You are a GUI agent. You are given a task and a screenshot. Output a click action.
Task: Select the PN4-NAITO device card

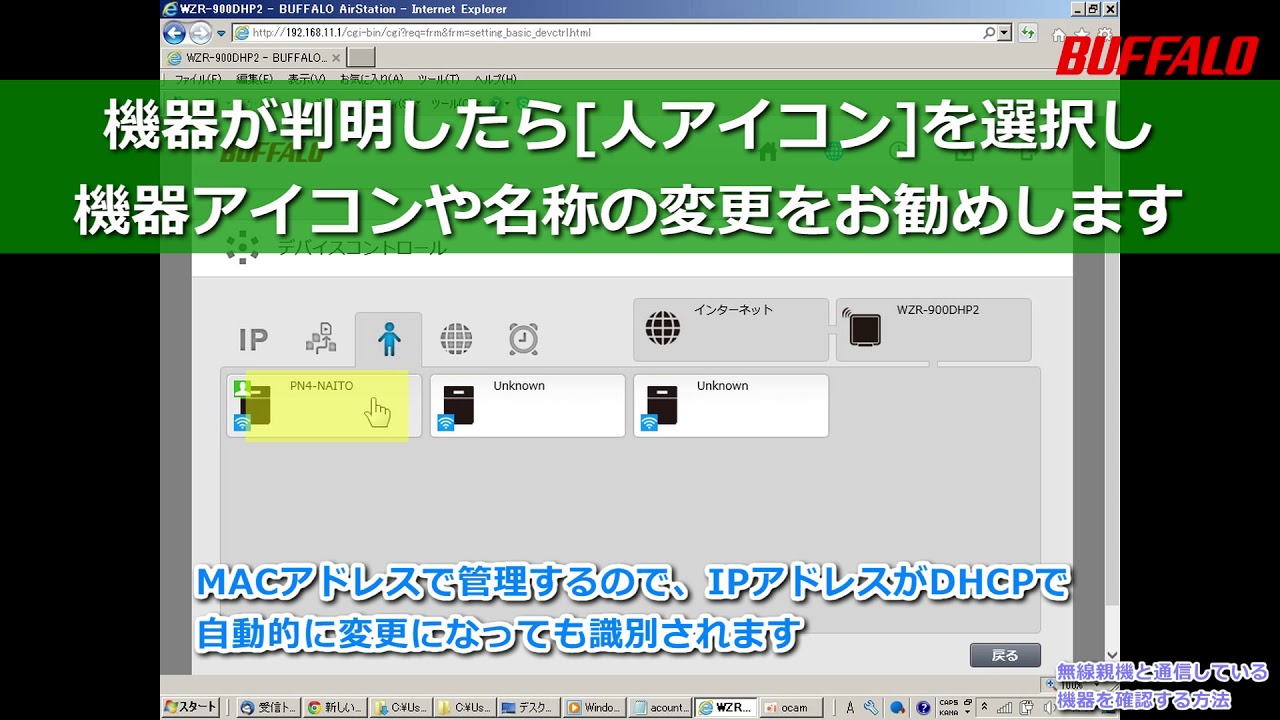324,406
